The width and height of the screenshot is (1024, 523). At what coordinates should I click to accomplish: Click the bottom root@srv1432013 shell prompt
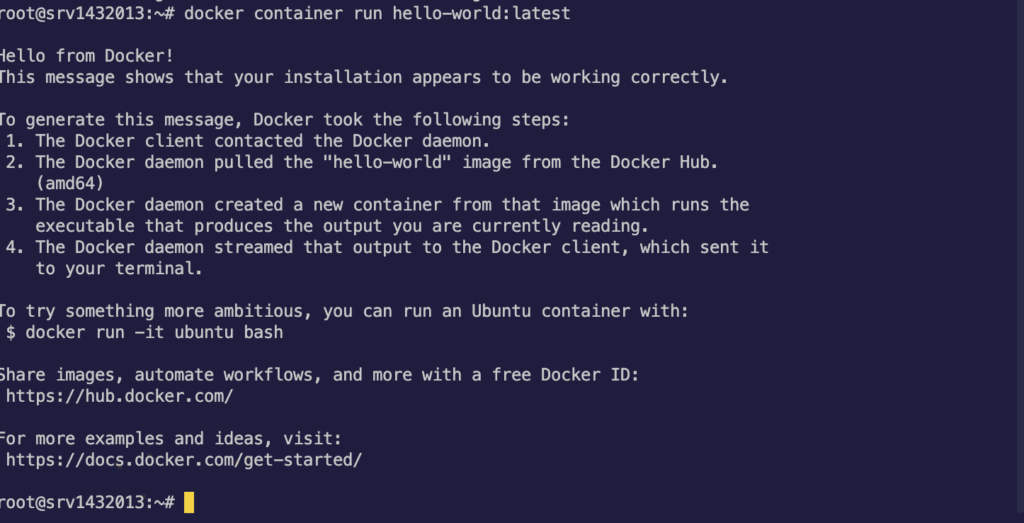click(87, 501)
